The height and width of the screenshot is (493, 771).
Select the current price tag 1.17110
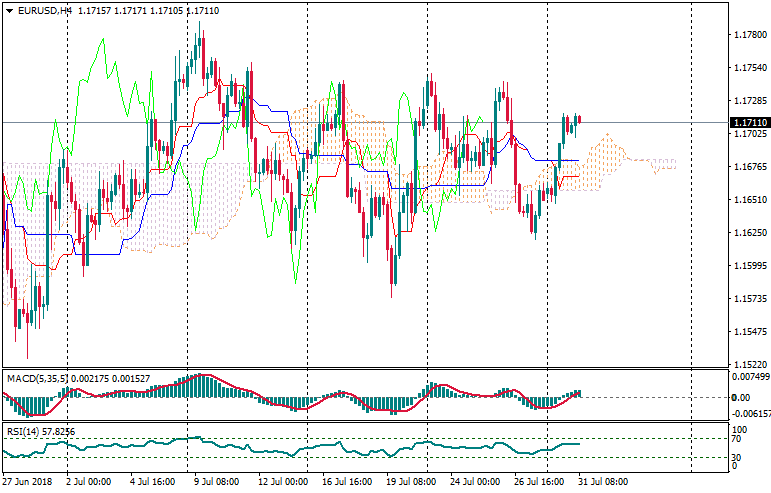[749, 122]
